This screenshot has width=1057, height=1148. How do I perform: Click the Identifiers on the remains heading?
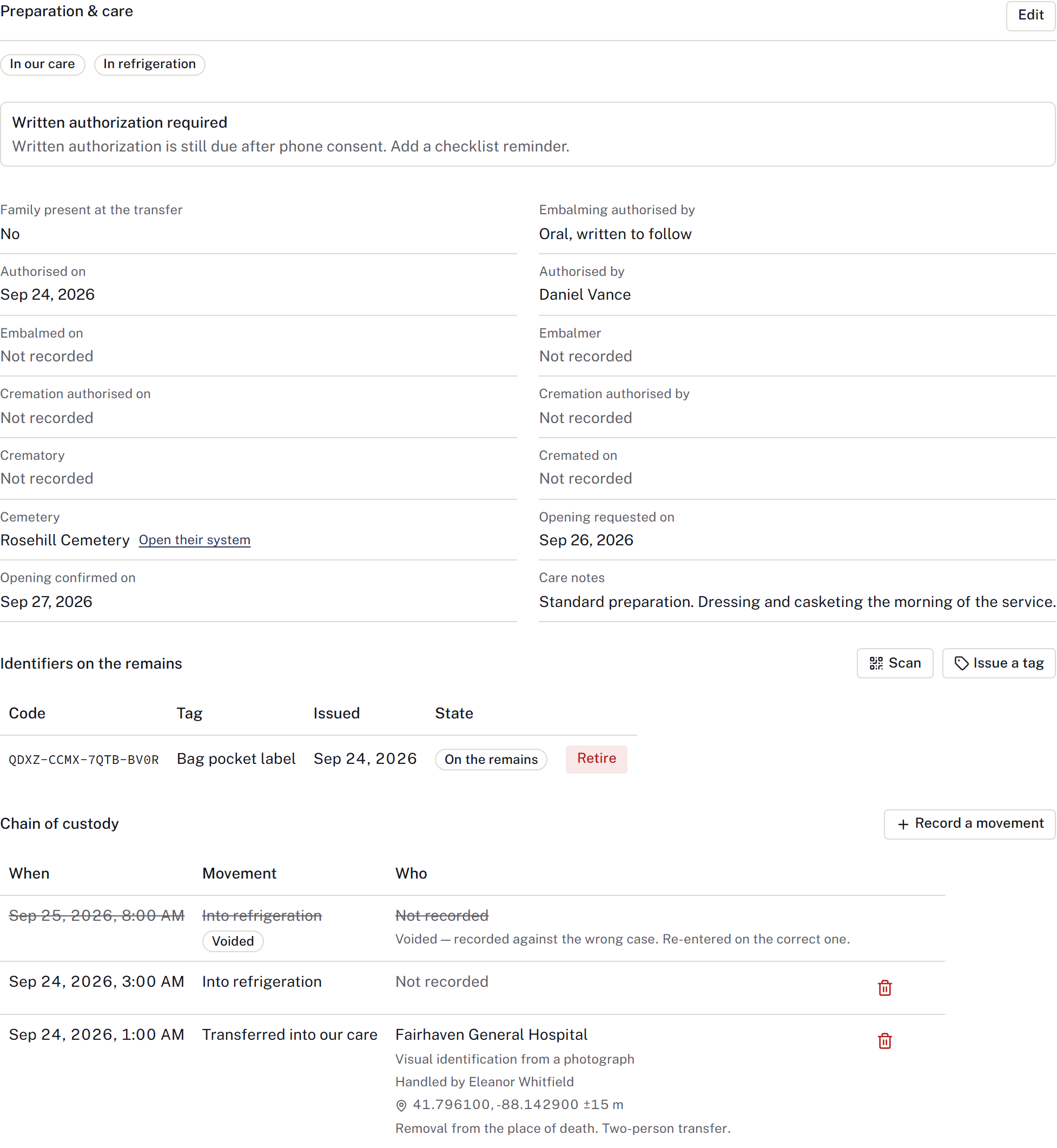[x=91, y=663]
